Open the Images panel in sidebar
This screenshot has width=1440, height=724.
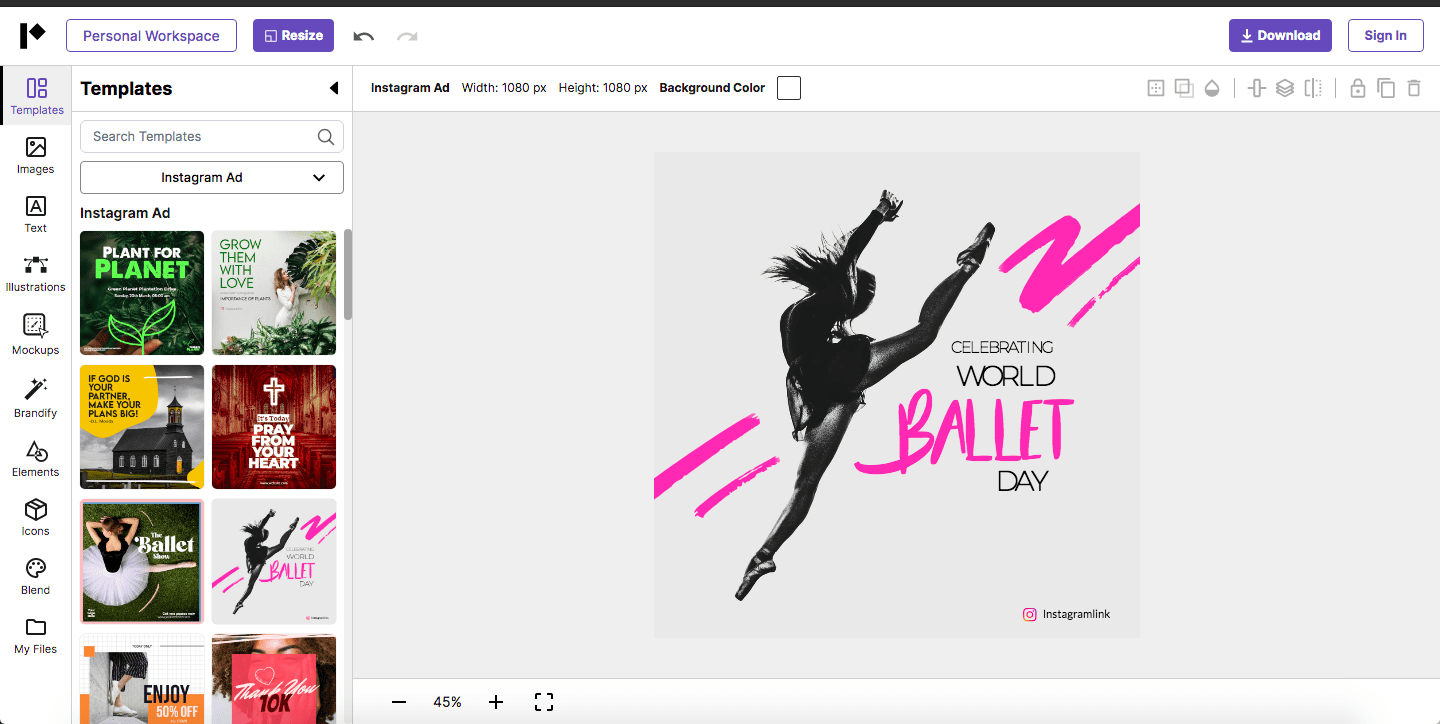click(36, 155)
